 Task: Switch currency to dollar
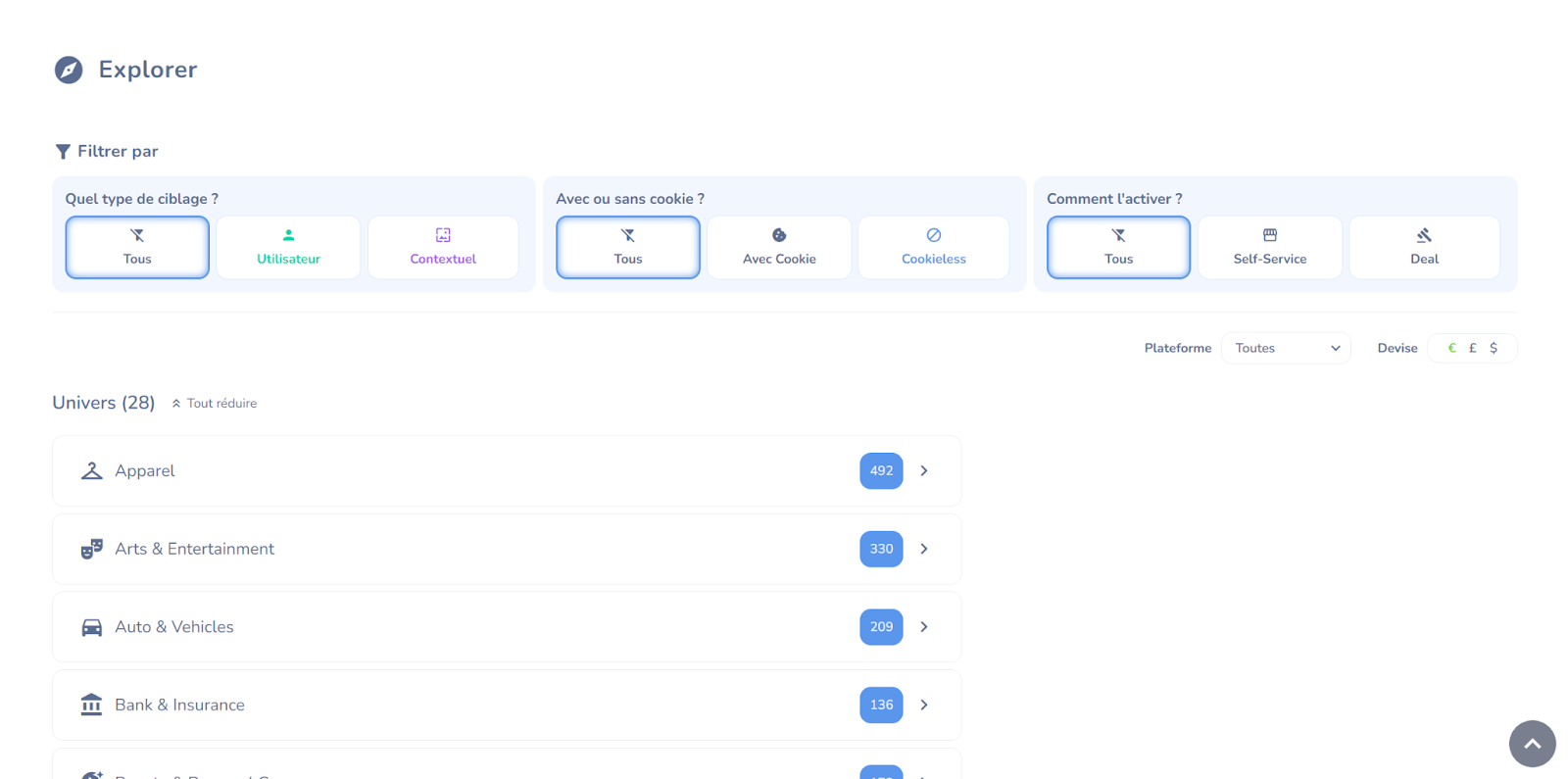[x=1494, y=348]
